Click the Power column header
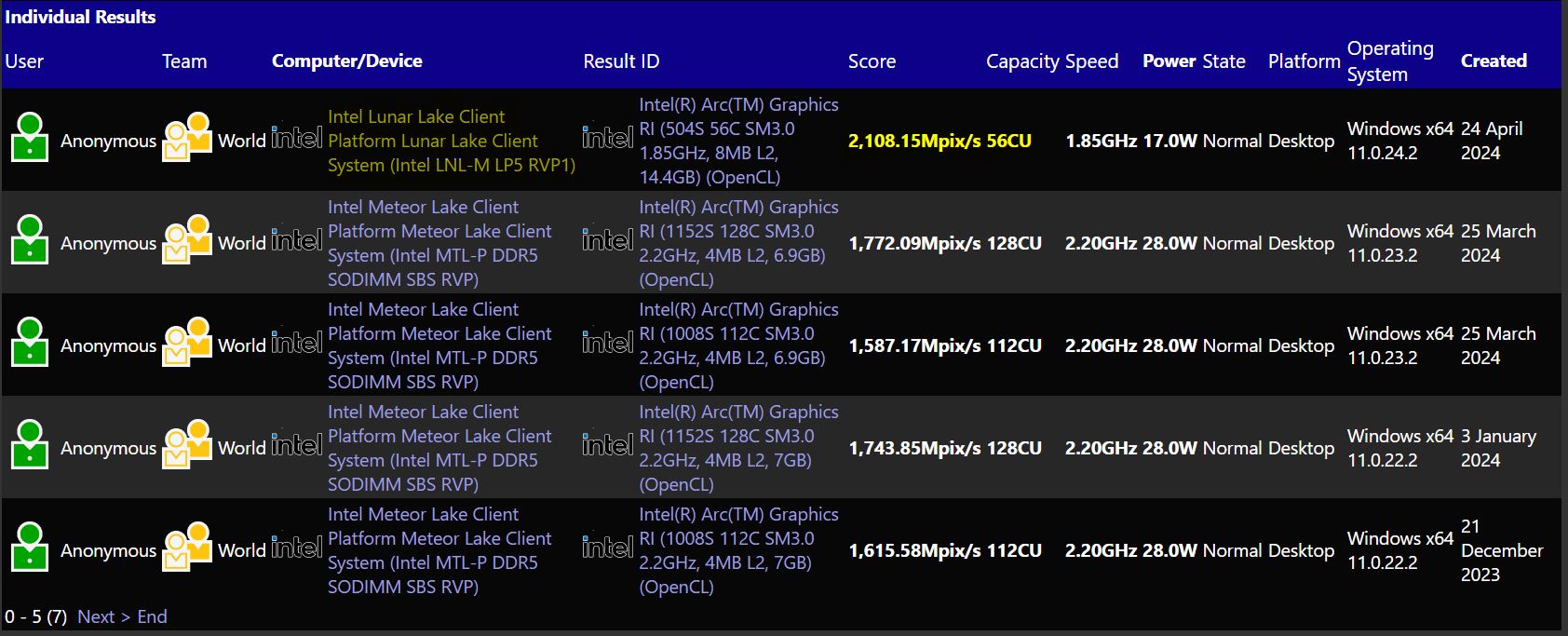This screenshot has height=636, width=1568. click(x=1169, y=61)
